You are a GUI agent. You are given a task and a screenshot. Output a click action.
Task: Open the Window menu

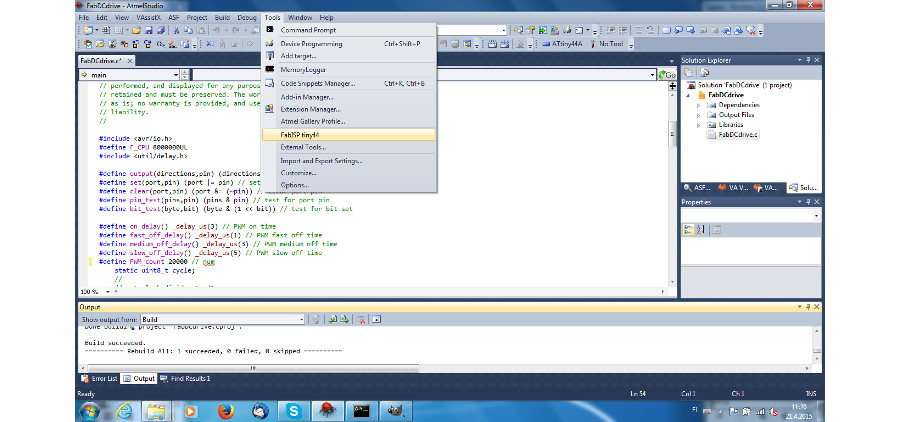[x=300, y=18]
